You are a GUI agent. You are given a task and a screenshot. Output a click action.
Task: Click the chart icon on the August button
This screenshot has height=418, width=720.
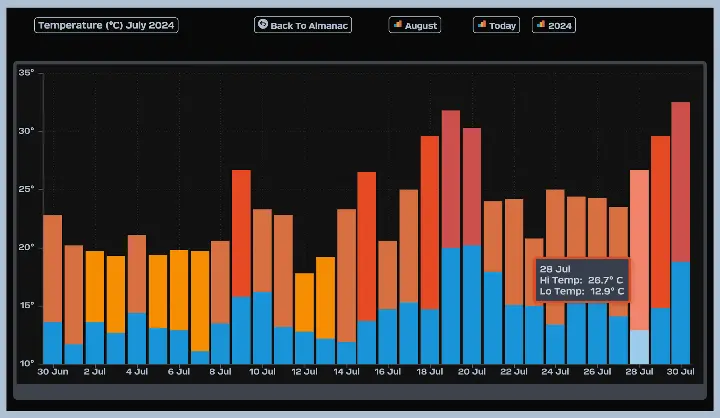pyautogui.click(x=397, y=25)
